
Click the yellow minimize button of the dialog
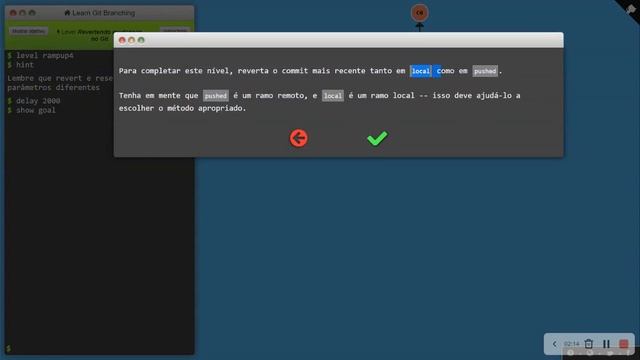(131, 40)
